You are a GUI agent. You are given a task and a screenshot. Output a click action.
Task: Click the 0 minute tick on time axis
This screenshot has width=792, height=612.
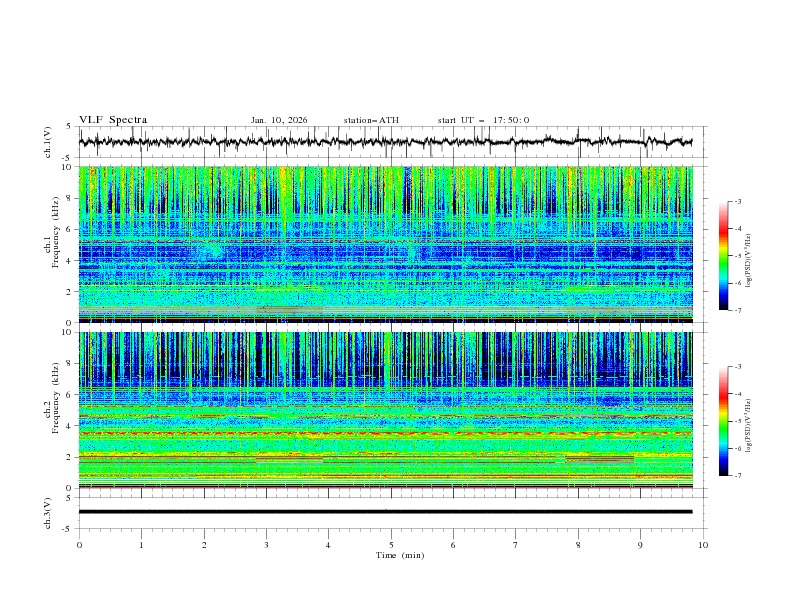(79, 545)
